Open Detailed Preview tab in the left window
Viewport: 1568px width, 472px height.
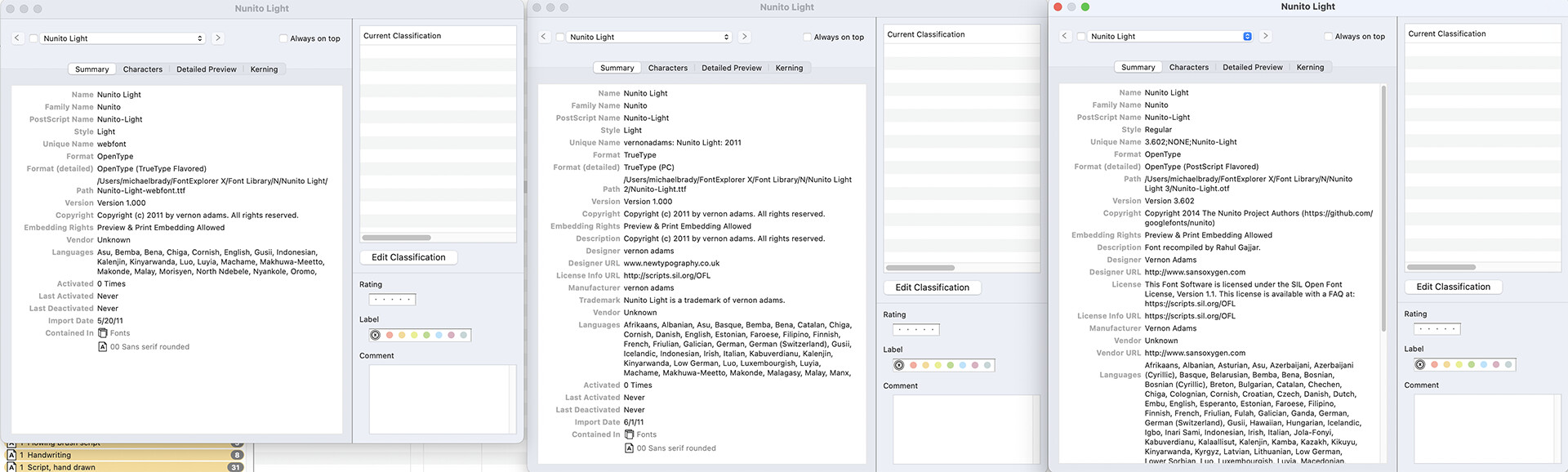tap(207, 69)
